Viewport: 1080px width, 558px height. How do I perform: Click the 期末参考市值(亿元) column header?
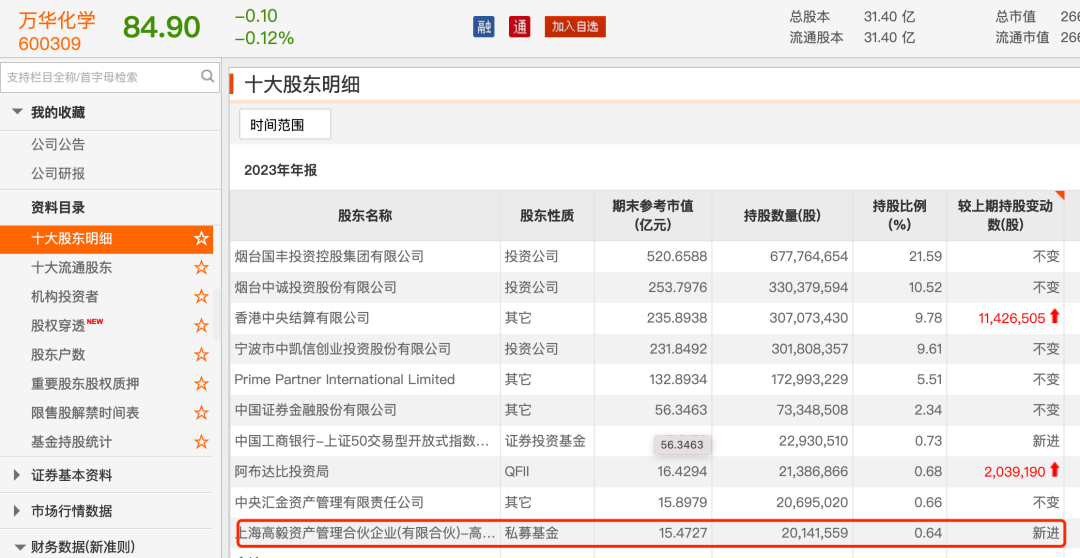(x=653, y=216)
